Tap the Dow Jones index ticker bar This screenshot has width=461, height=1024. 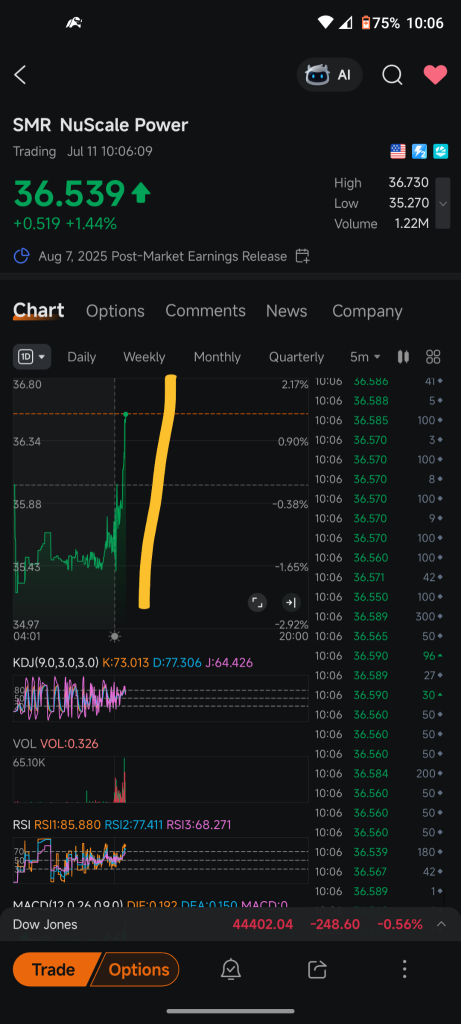click(230, 924)
